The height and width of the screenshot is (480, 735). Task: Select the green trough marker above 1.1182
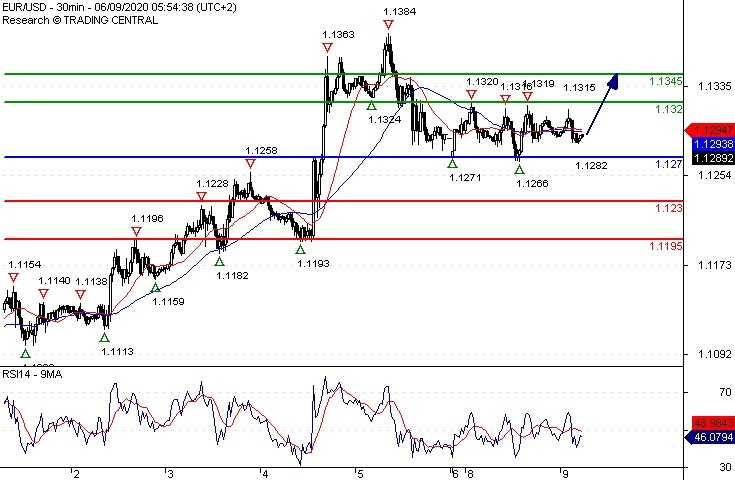pyautogui.click(x=219, y=262)
